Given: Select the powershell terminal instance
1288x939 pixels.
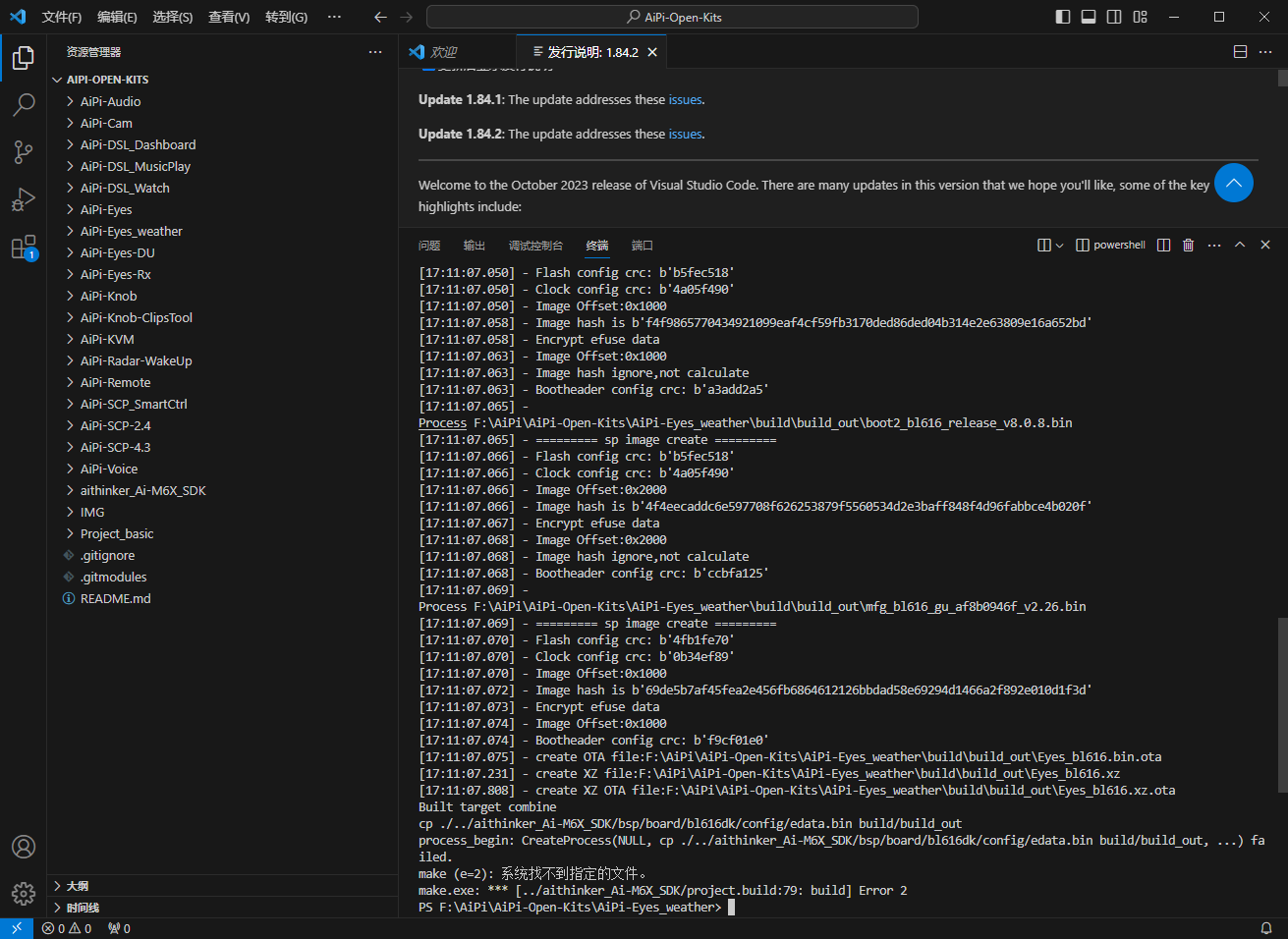Looking at the screenshot, I should (x=1110, y=245).
